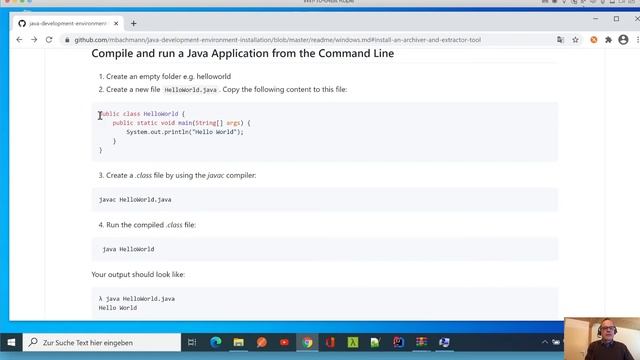Click 'Your output should look like:' text
The width and height of the screenshot is (640, 360).
(138, 274)
